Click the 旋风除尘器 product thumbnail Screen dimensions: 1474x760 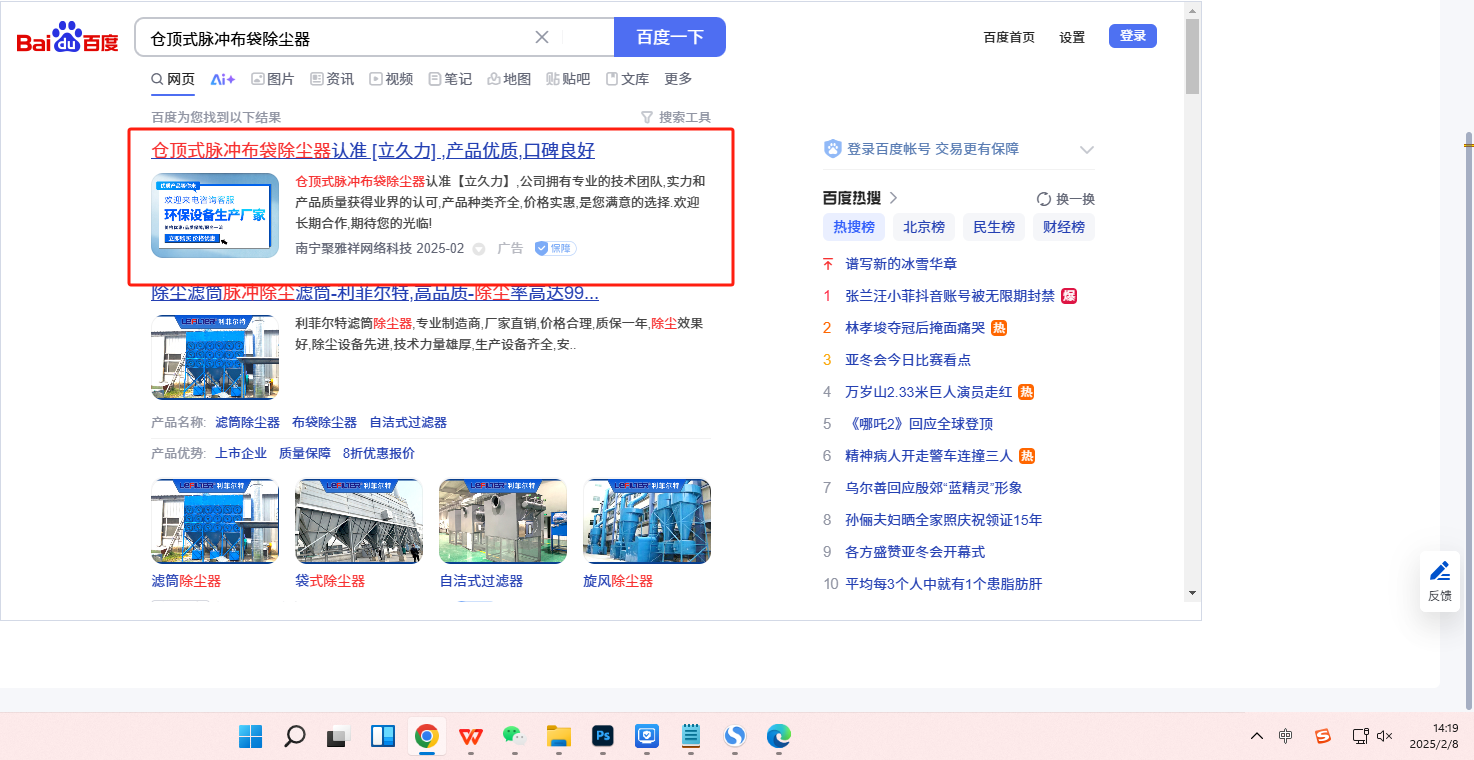pyautogui.click(x=646, y=521)
